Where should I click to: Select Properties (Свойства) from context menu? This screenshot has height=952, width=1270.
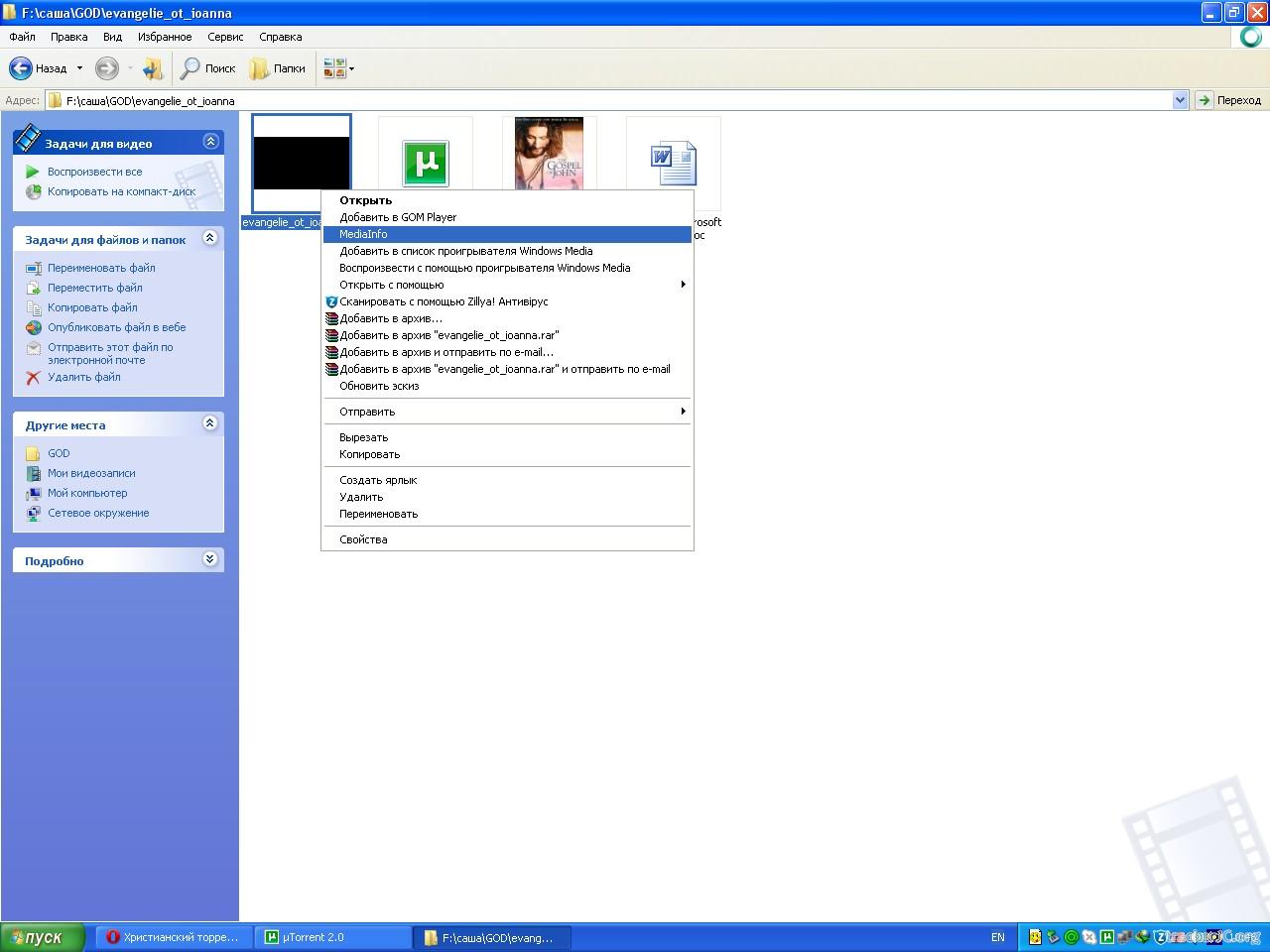pos(363,539)
